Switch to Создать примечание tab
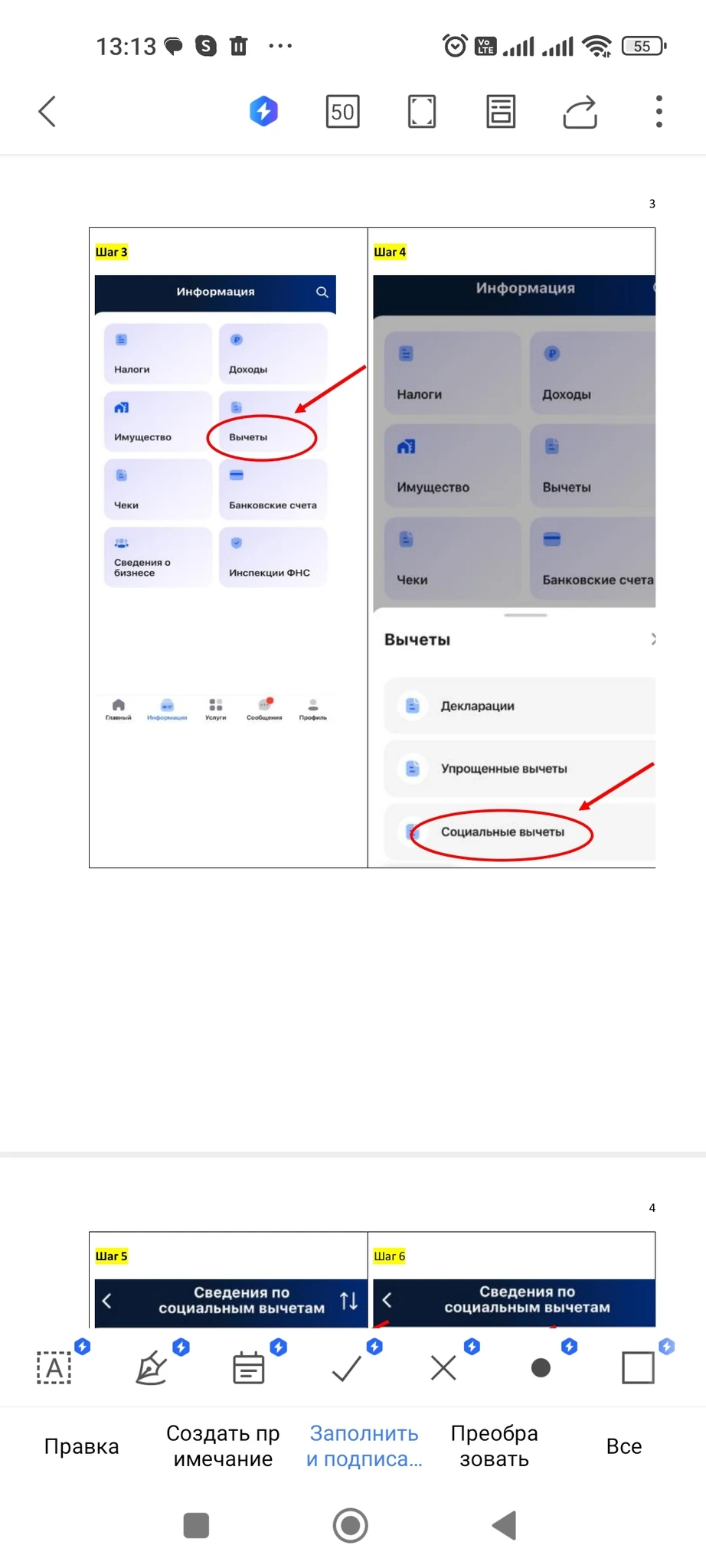The image size is (706, 1568). pyautogui.click(x=223, y=1446)
